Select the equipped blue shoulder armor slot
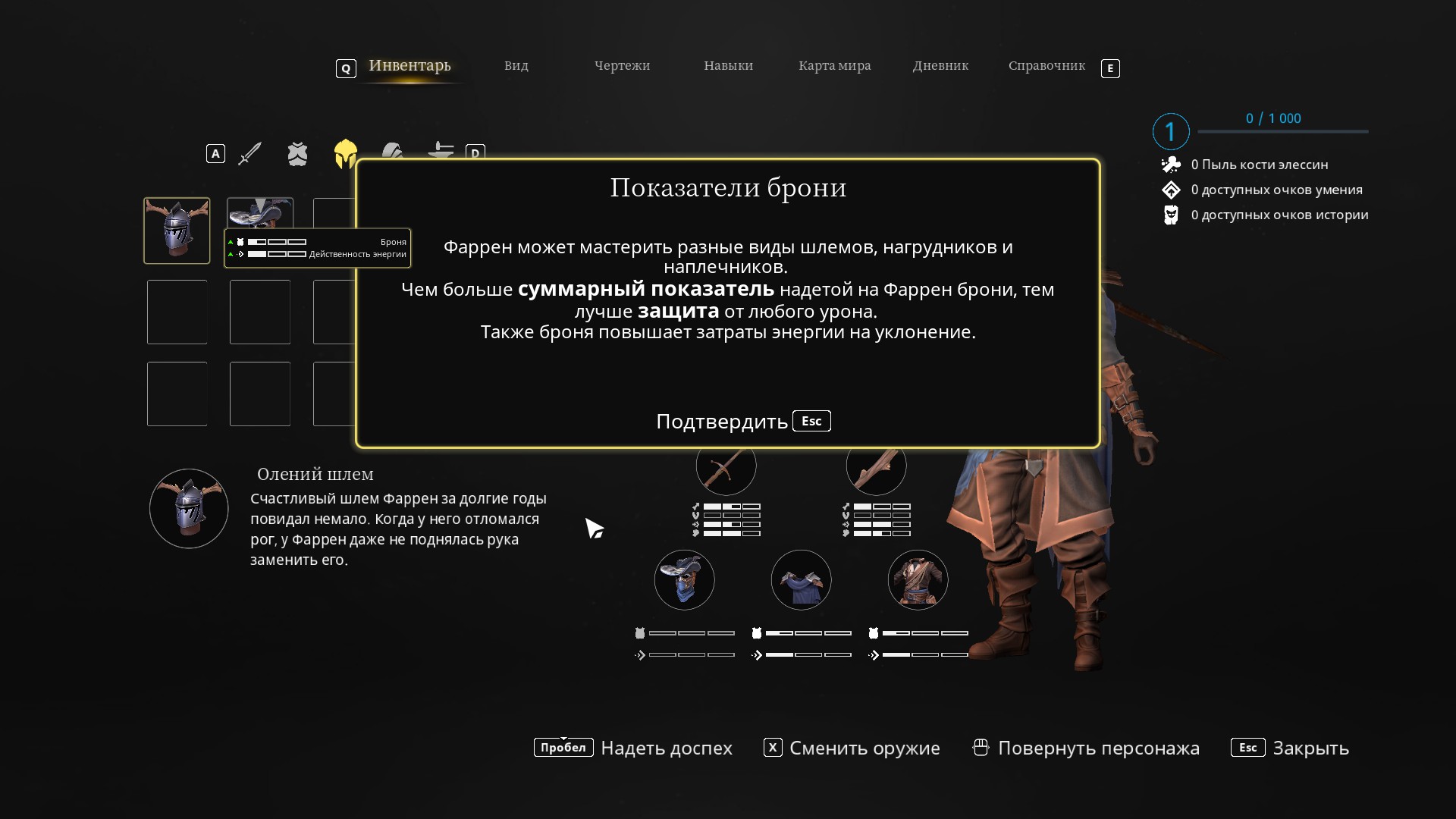The width and height of the screenshot is (1456, 819). 801,580
